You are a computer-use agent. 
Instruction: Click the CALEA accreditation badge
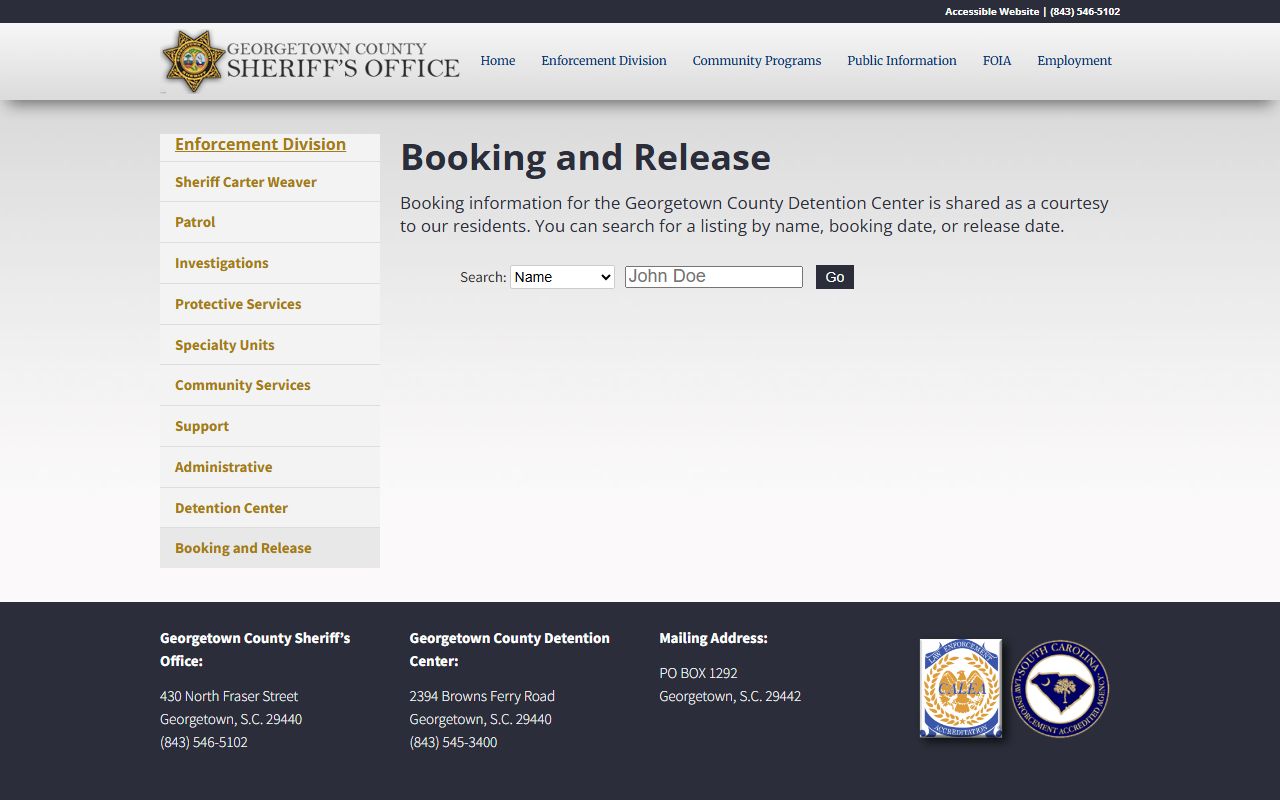(x=960, y=688)
